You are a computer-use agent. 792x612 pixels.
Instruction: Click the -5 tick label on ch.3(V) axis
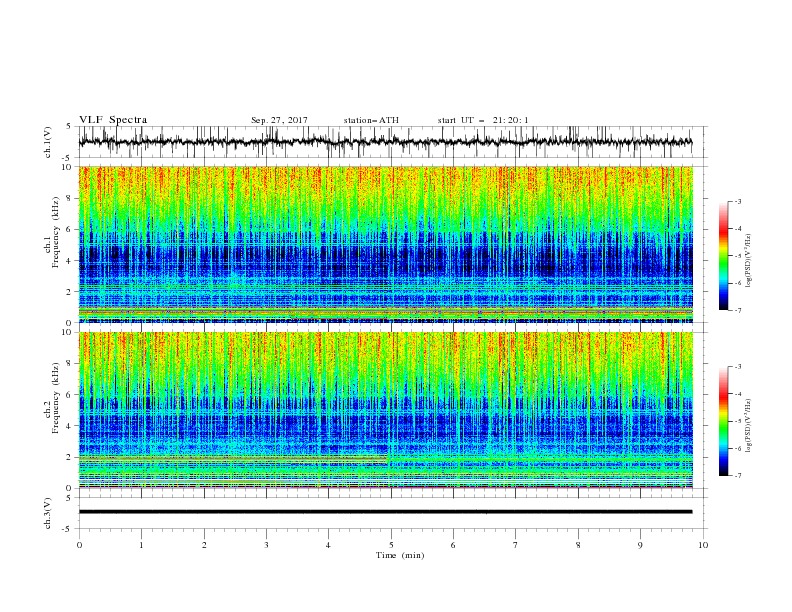click(68, 529)
